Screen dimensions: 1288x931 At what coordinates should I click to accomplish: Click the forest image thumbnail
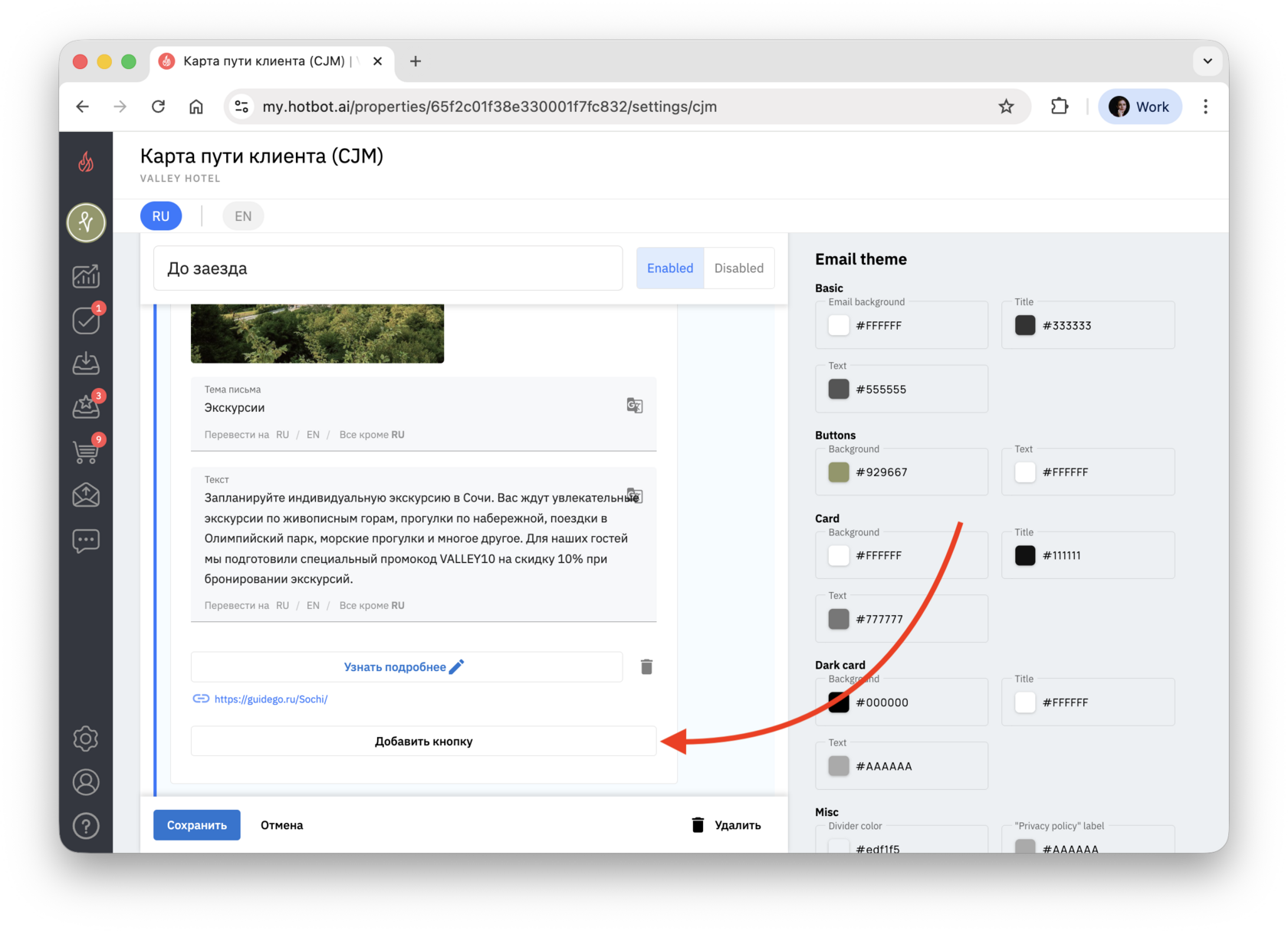click(317, 334)
